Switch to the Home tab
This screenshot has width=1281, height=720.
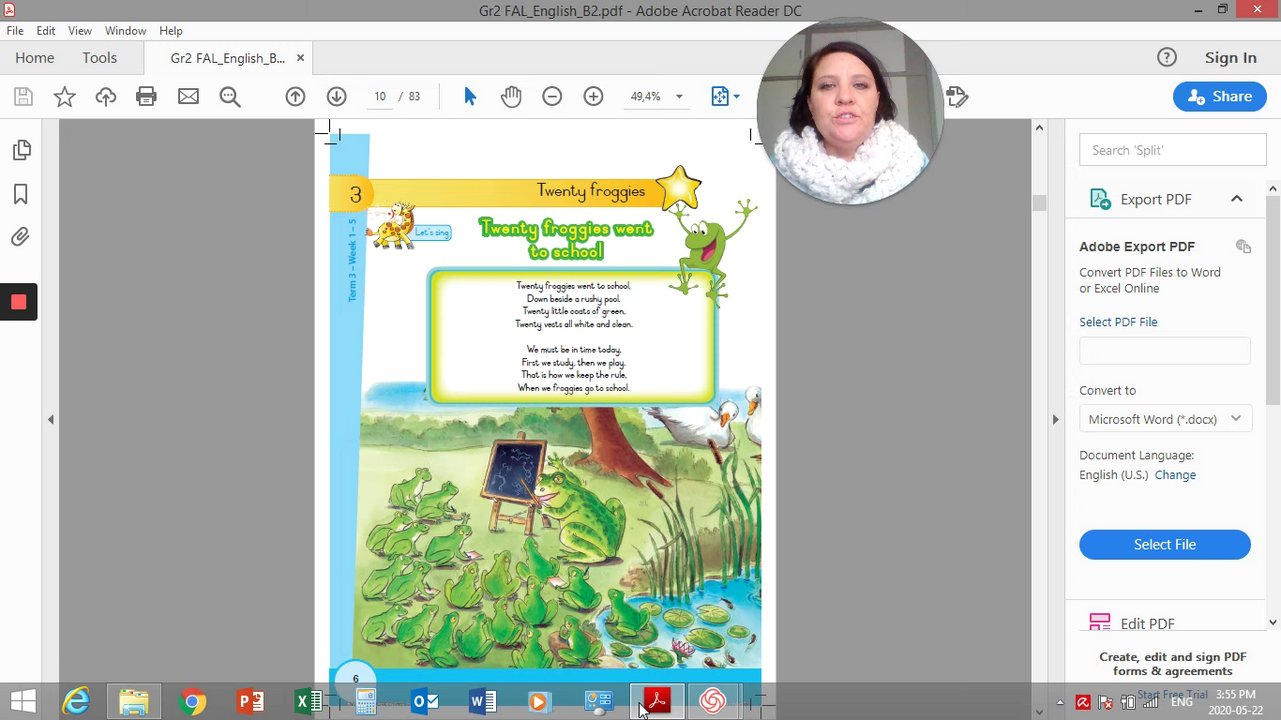[x=35, y=58]
